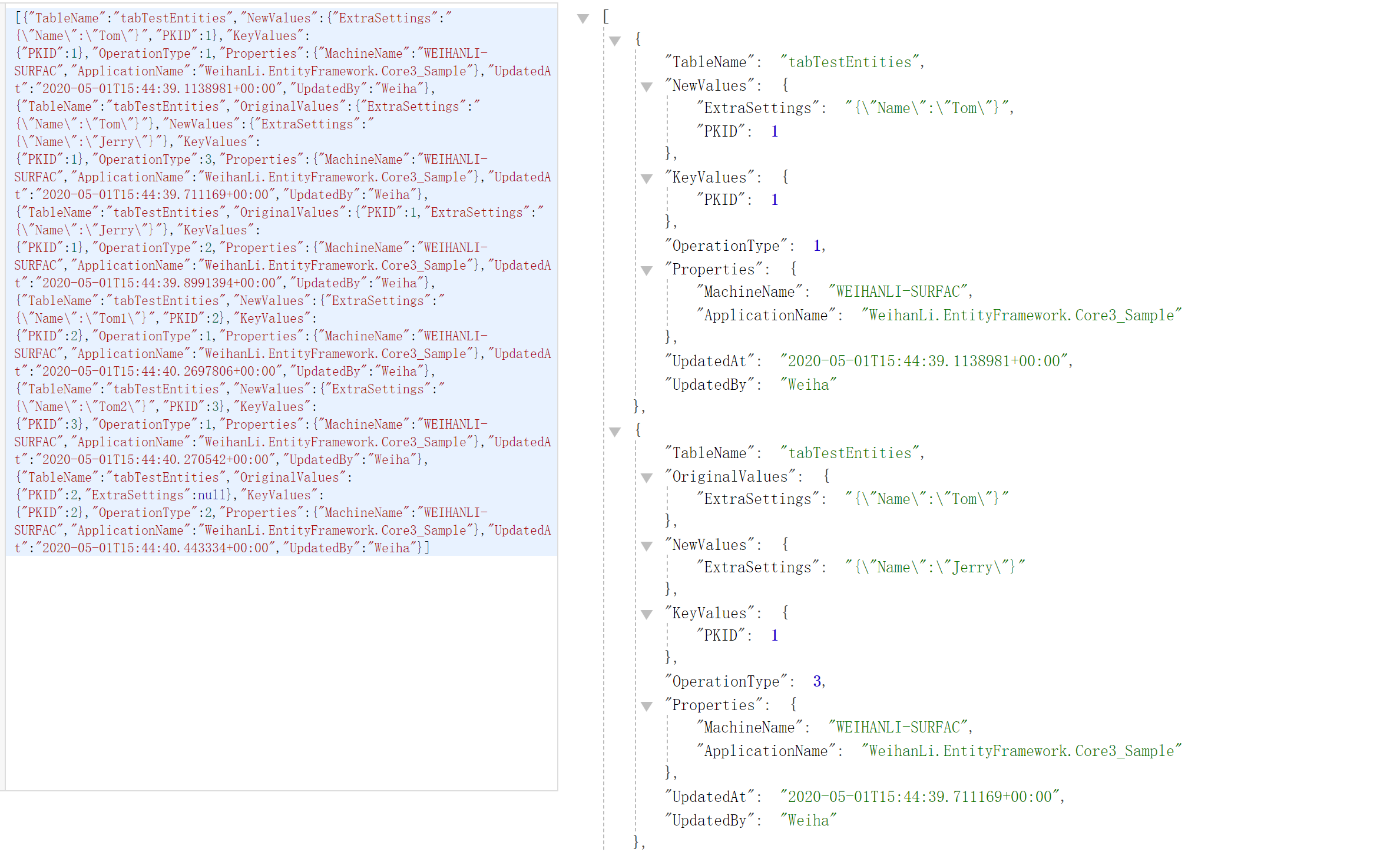Collapse NewValues node in first object
Viewport: 1400px width, 852px height.
pos(647,87)
